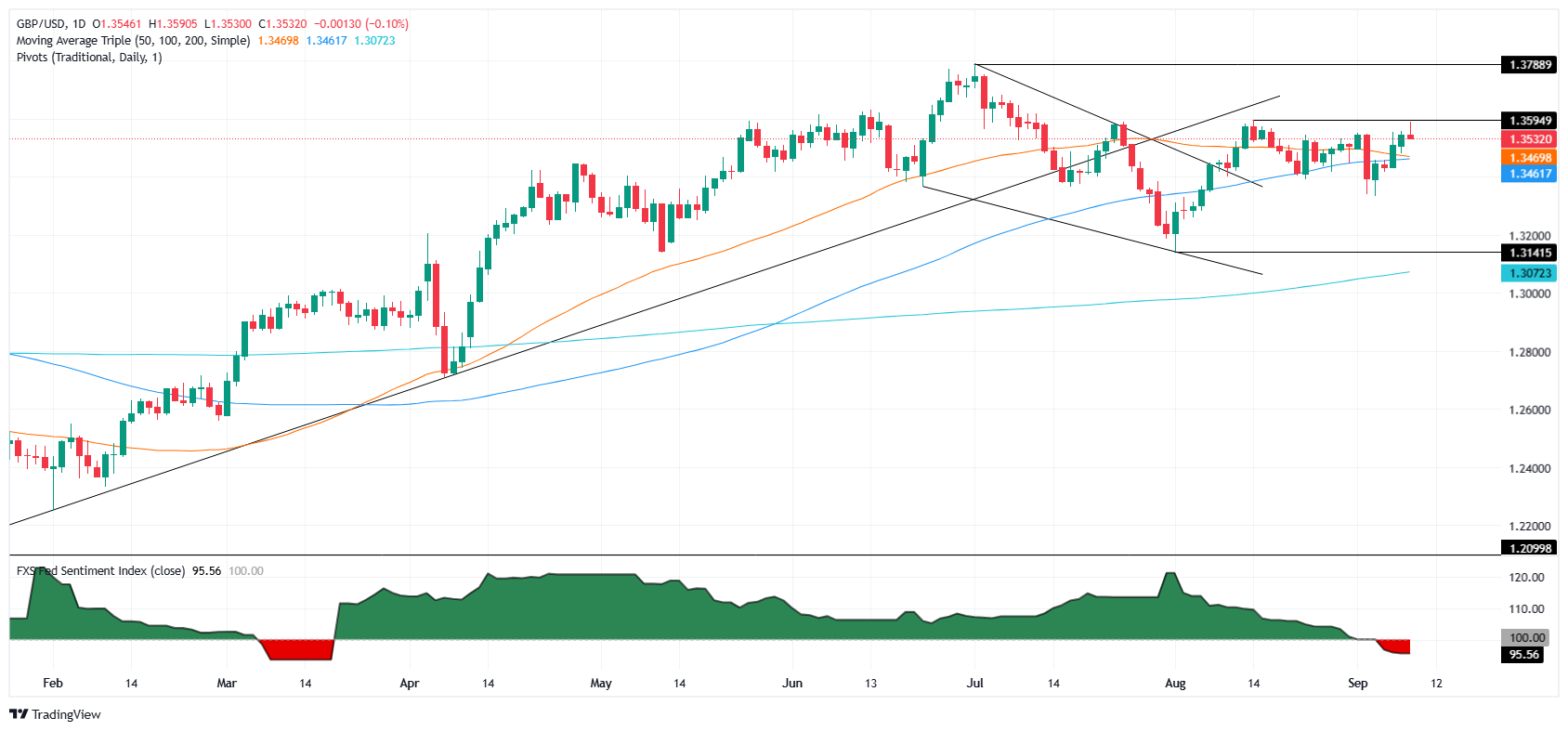Click the orange 1.34698 value in the legend
1568x731 pixels.
click(x=278, y=40)
